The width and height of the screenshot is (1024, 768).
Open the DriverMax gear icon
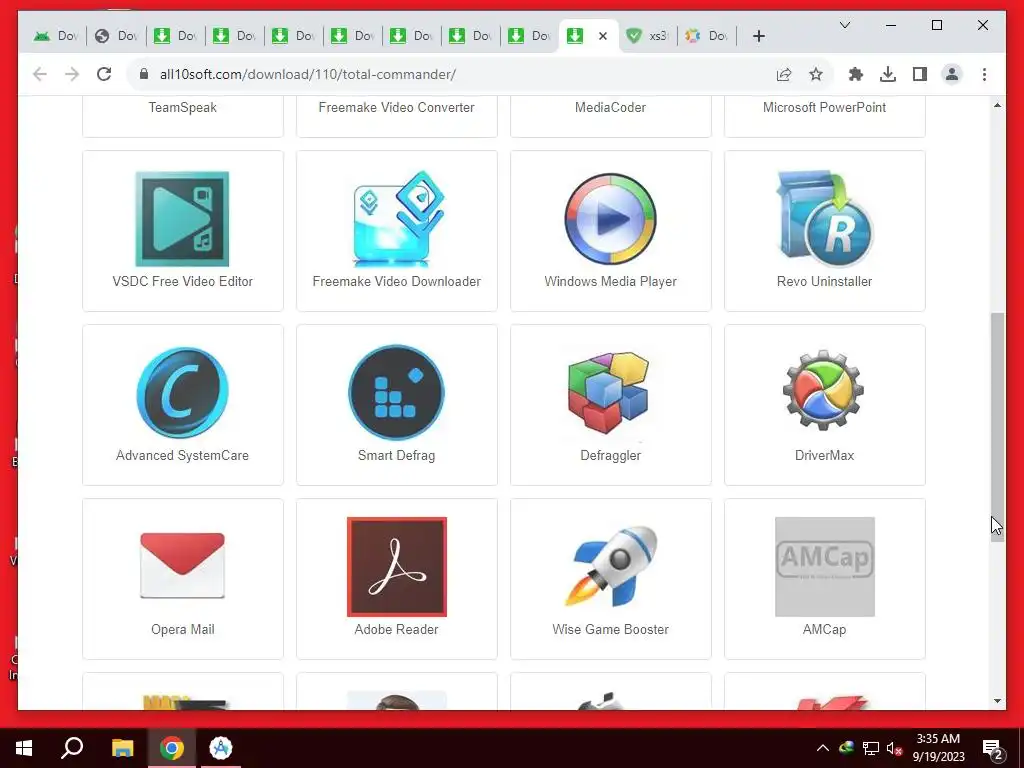pyautogui.click(x=824, y=390)
